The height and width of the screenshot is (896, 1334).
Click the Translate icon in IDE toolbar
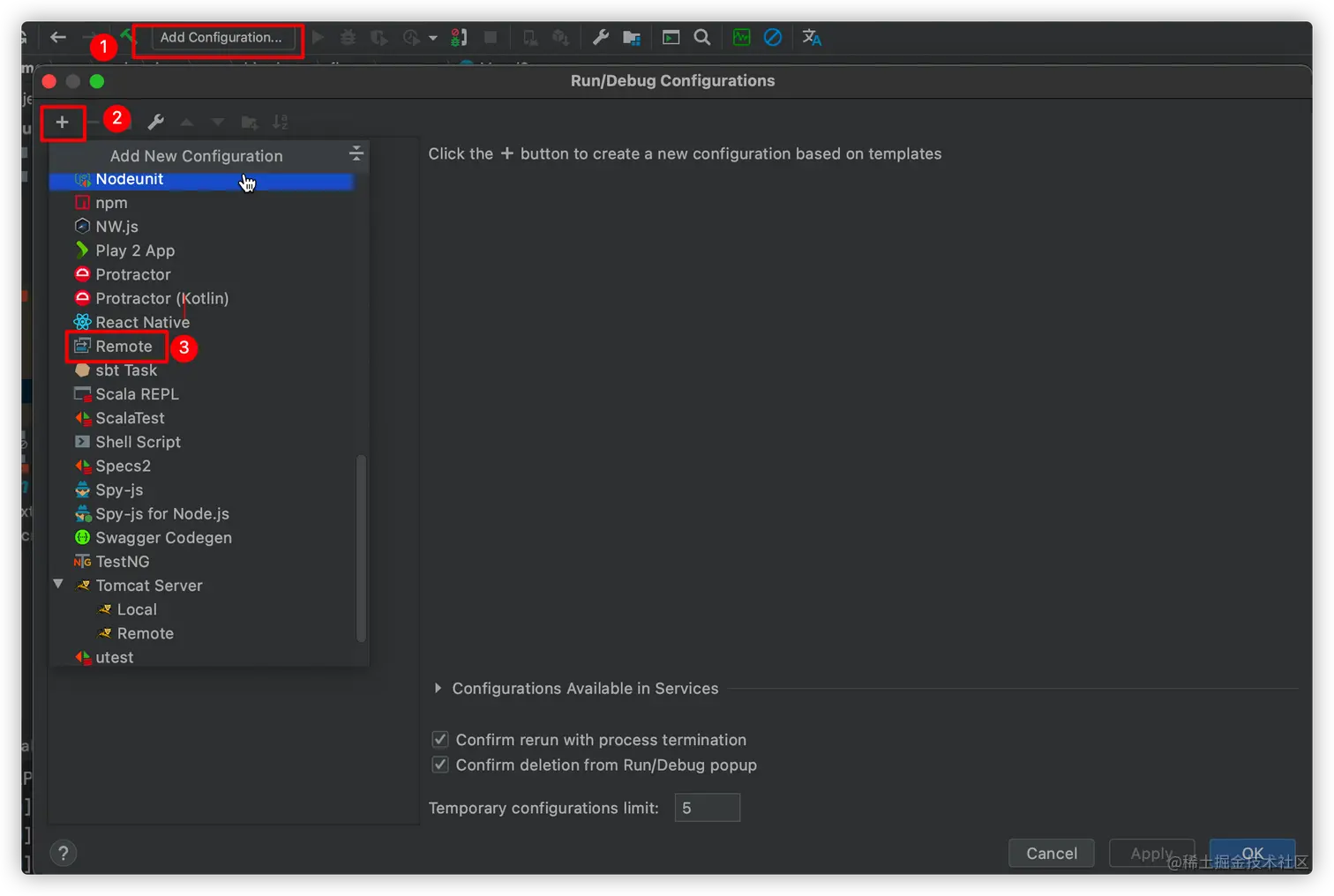812,37
